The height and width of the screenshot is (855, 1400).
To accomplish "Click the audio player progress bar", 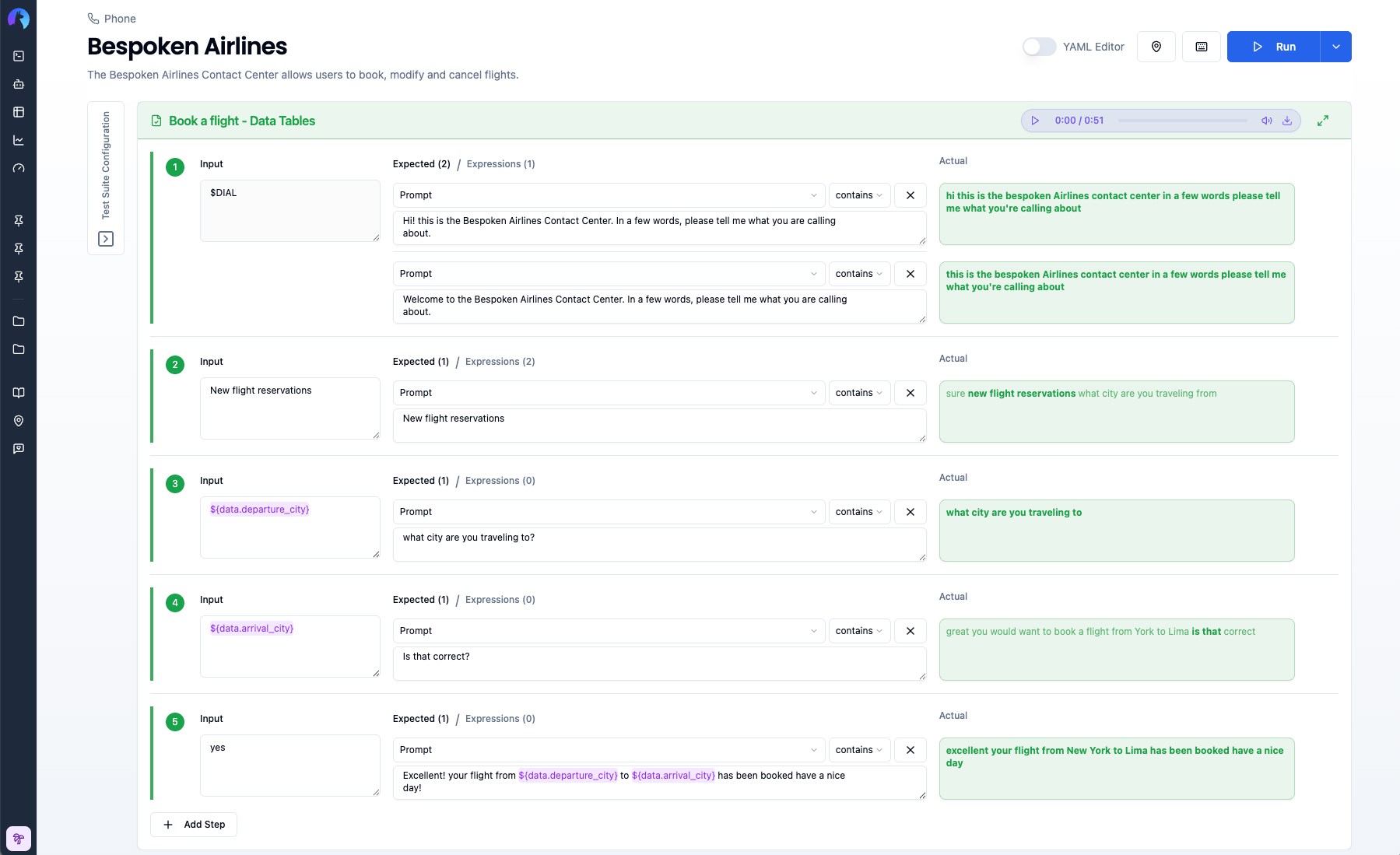I will [x=1182, y=121].
